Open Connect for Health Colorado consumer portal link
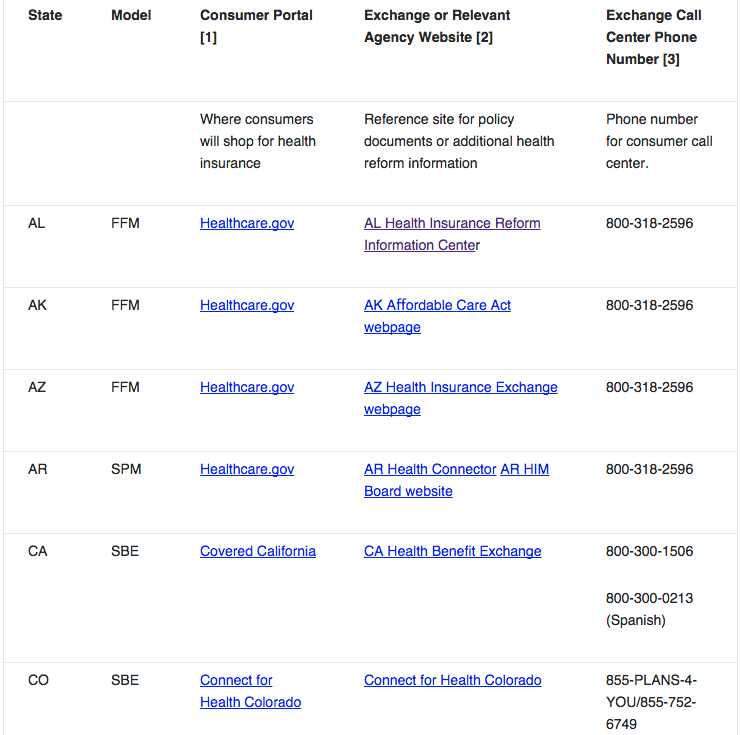 (x=236, y=680)
